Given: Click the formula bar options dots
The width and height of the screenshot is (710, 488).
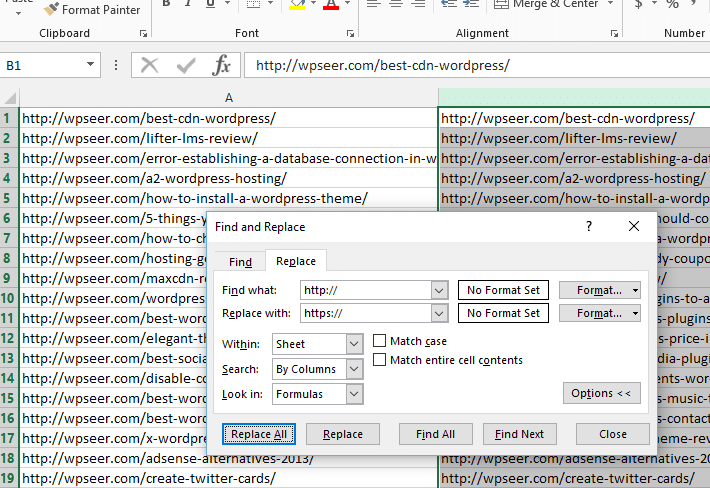Looking at the screenshot, I should [x=116, y=65].
